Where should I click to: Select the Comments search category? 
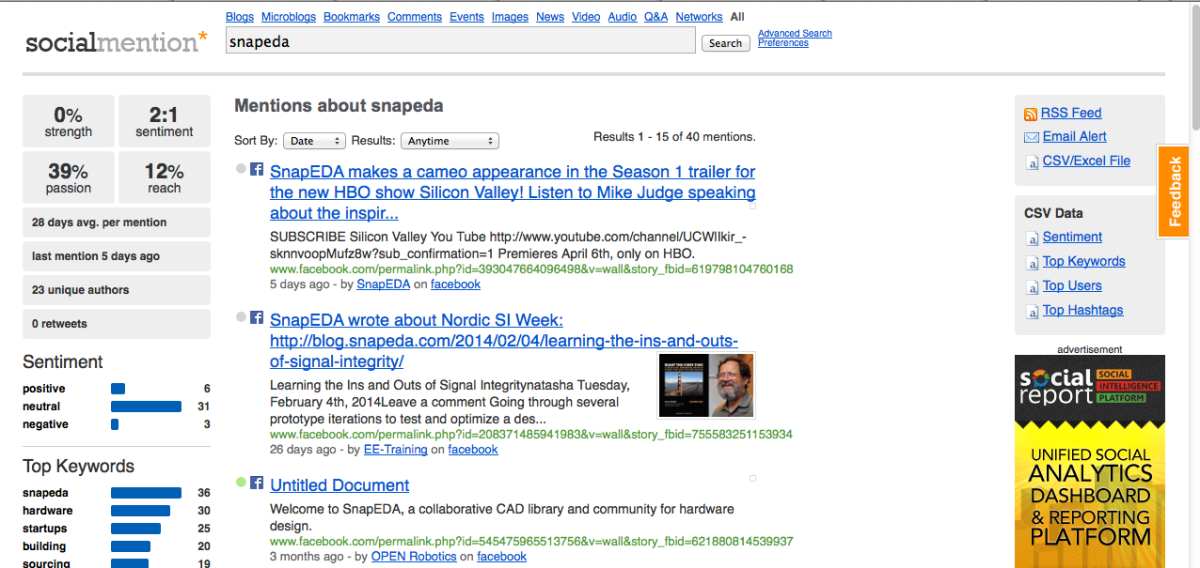tap(415, 17)
